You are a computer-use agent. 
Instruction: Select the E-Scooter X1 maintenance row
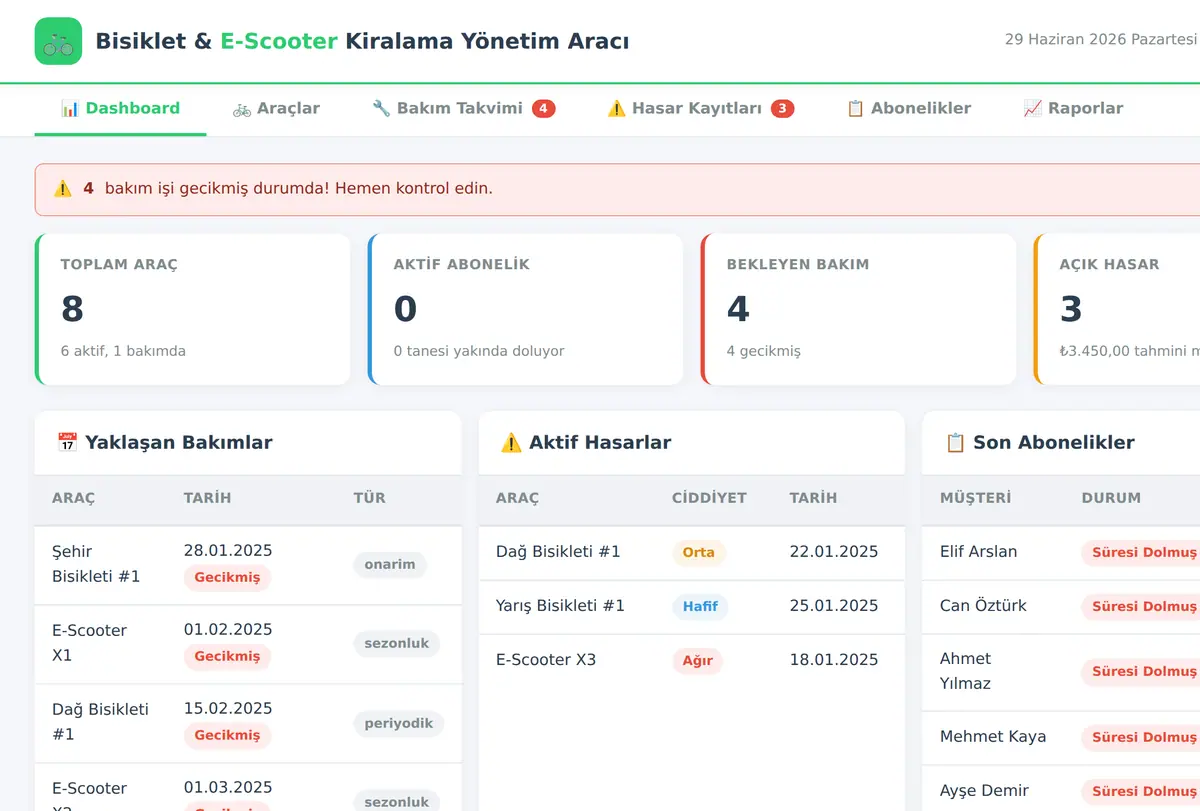[248, 644]
